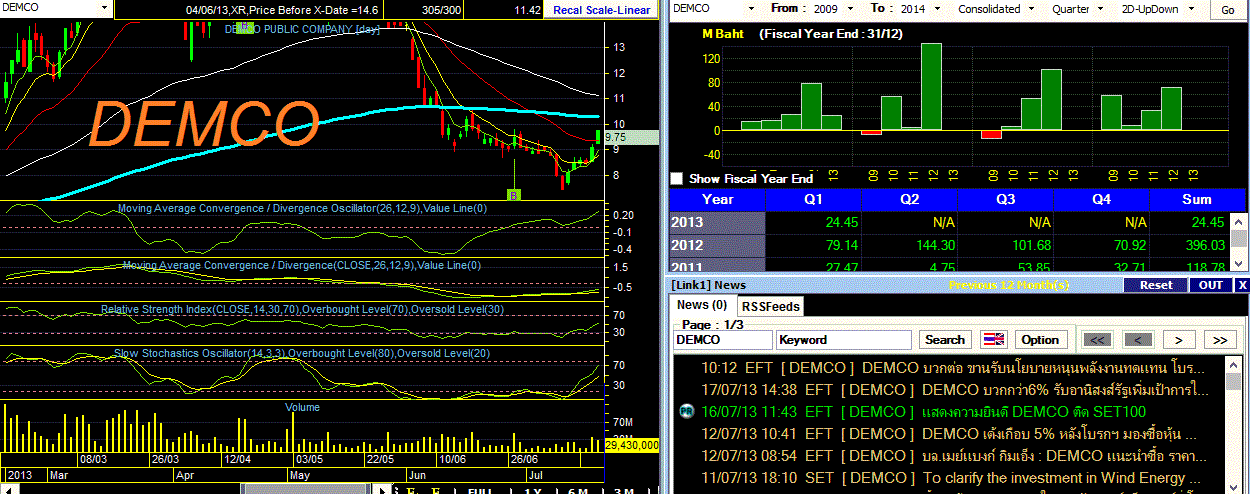This screenshot has width=1250, height=494.
Task: Click the 2013 year row header
Action: [x=718, y=222]
